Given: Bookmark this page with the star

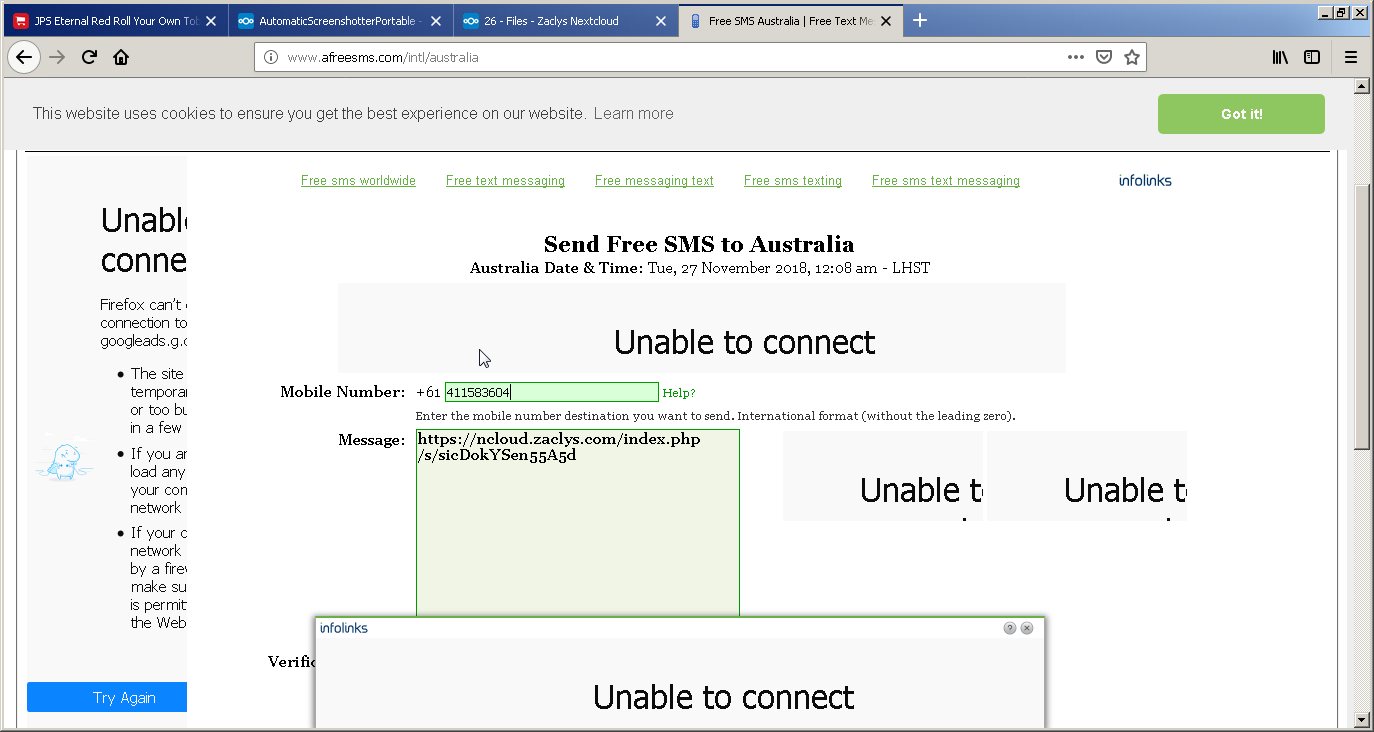Looking at the screenshot, I should (1131, 57).
